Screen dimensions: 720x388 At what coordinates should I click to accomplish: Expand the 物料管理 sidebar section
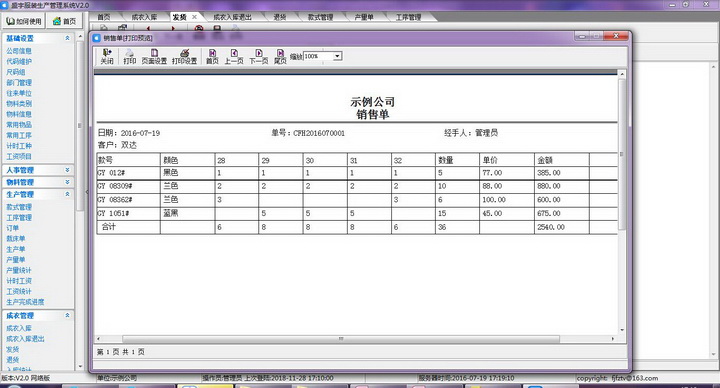point(68,182)
